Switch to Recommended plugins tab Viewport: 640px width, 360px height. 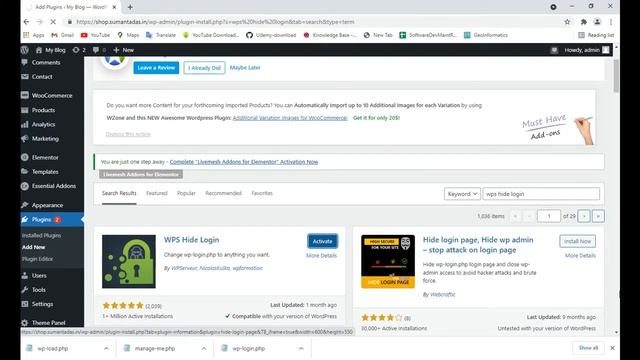[223, 193]
